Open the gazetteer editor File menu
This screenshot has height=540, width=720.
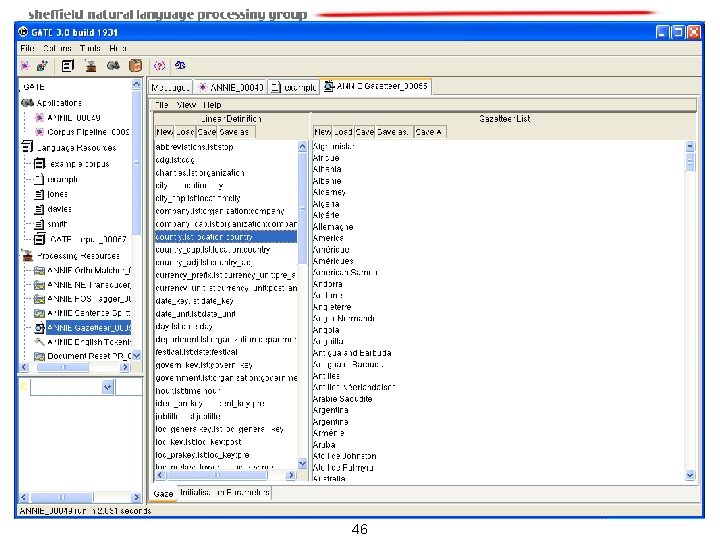tap(162, 105)
